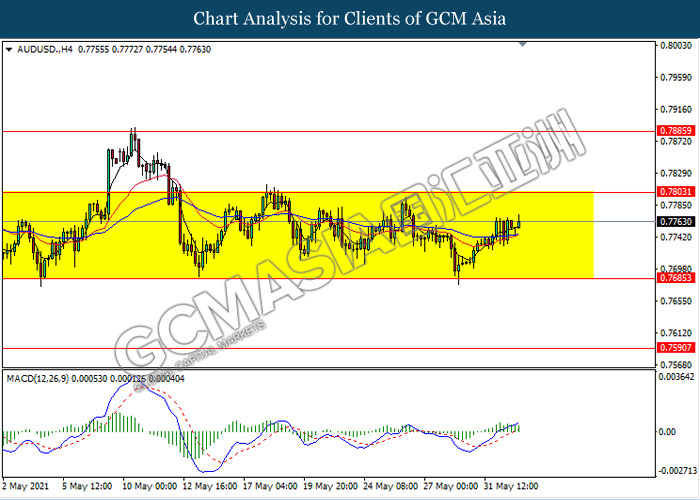Click the -0.002713 MACD scale value
Viewport: 700px width, 500px height.
[676, 471]
